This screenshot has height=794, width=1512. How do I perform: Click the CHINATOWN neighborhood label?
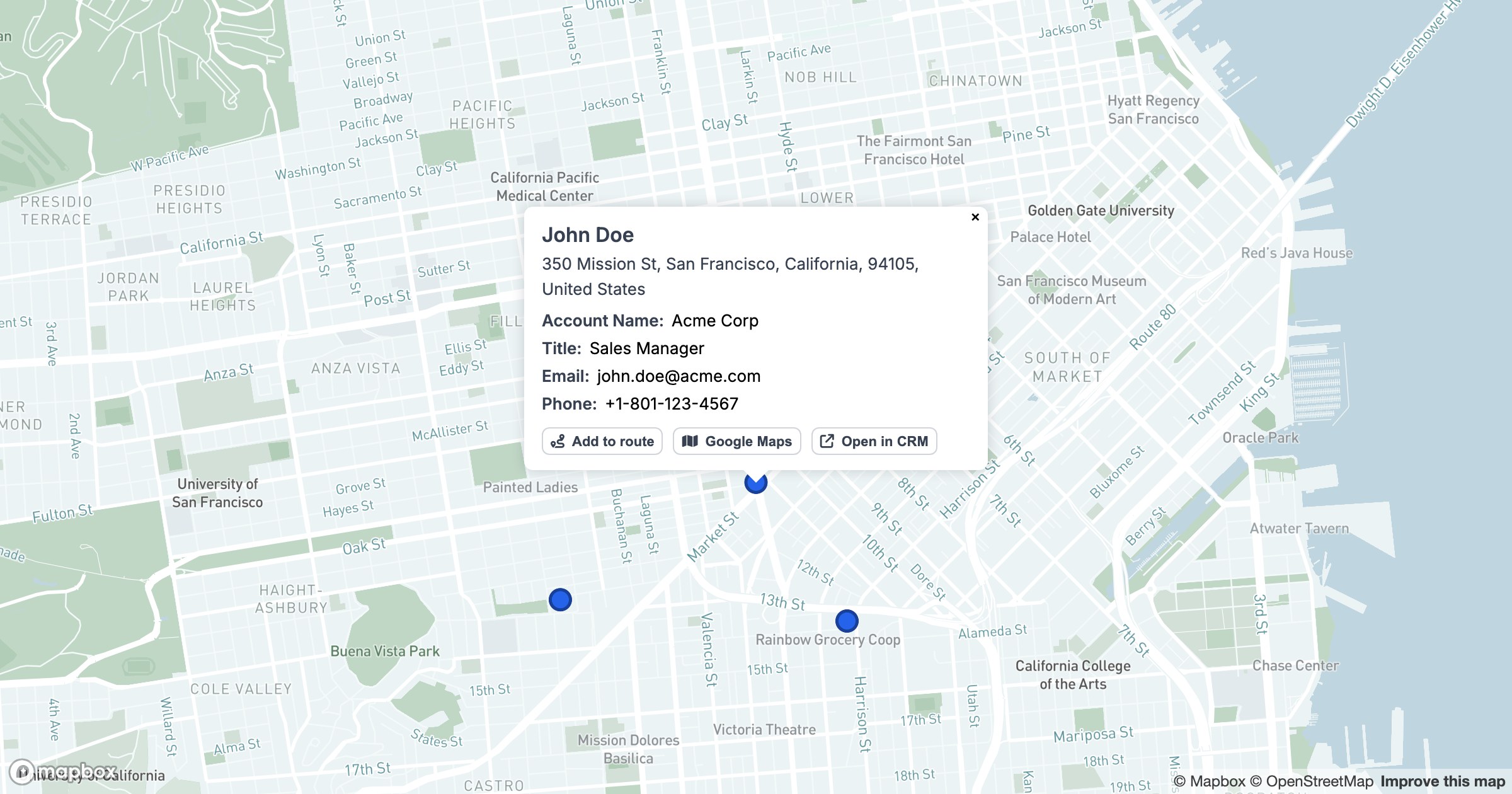coord(975,81)
